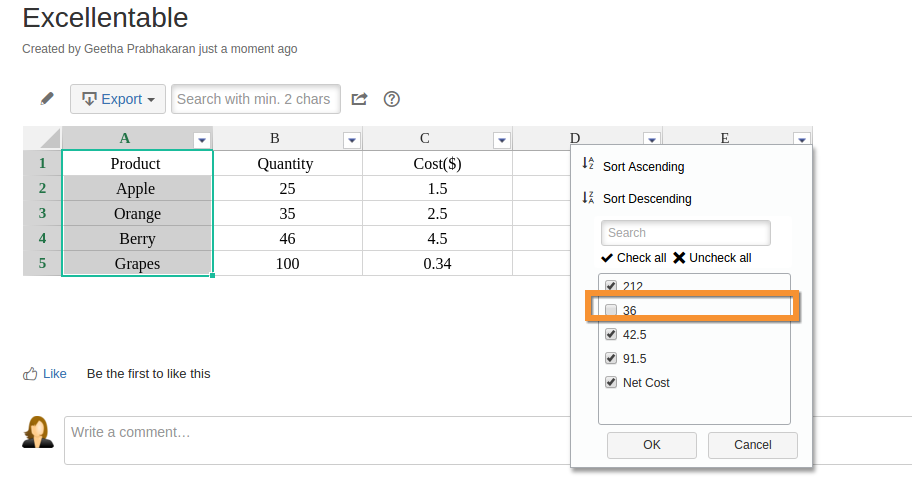Click the Sort Ascending icon
Image resolution: width=912 pixels, height=487 pixels.
tap(588, 163)
